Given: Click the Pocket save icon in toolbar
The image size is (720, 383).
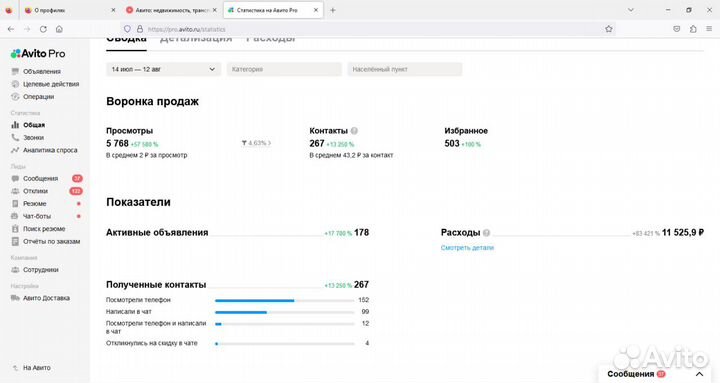Looking at the screenshot, I should 677,29.
